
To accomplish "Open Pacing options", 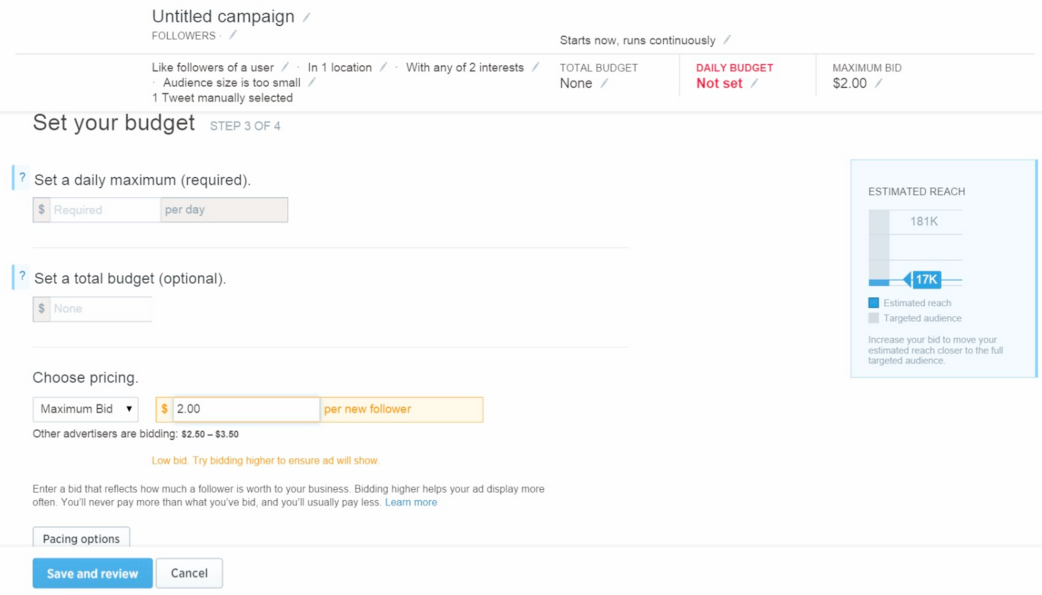I will click(81, 538).
